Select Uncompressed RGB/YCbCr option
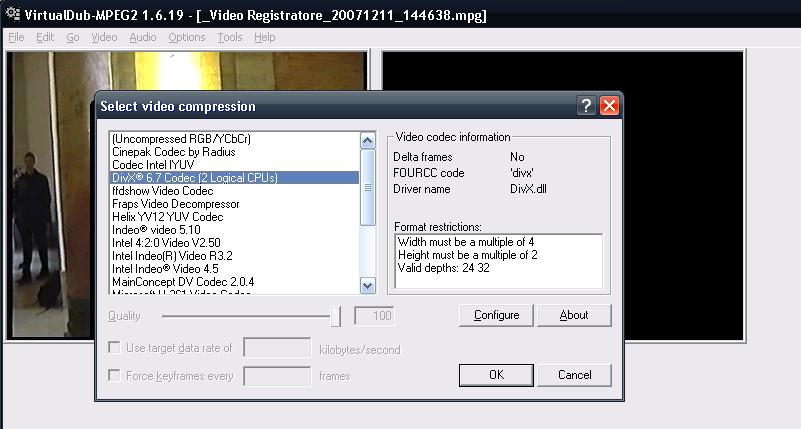This screenshot has height=429, width=801. pyautogui.click(x=174, y=139)
